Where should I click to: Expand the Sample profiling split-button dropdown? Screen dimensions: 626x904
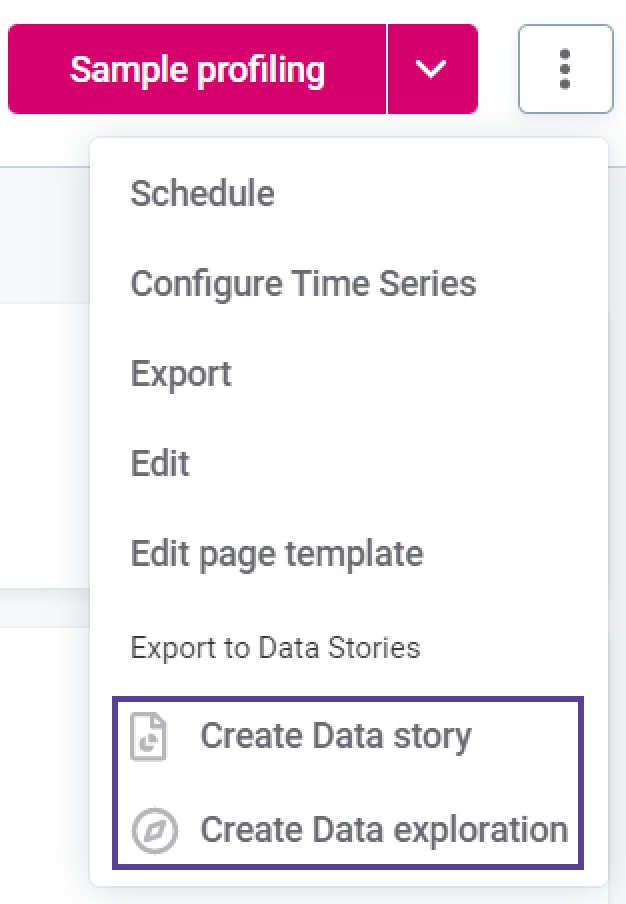coord(431,69)
